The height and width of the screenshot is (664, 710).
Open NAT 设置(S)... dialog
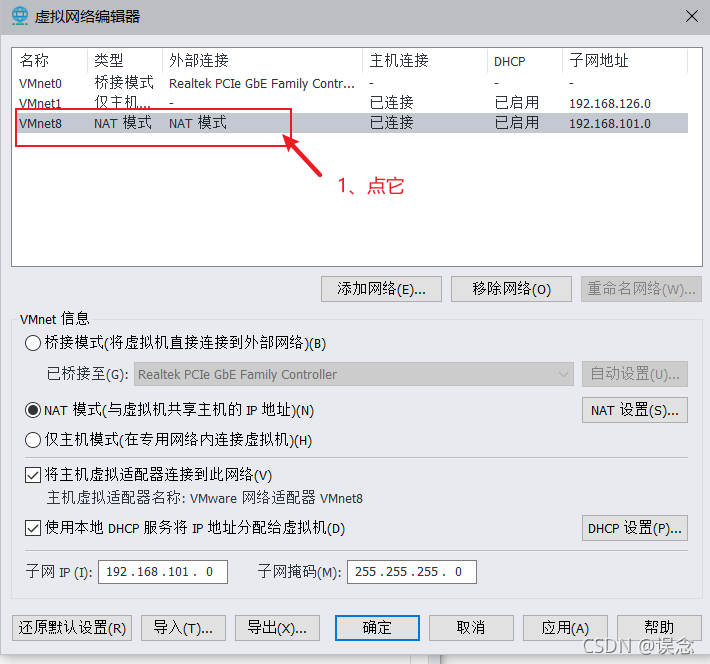pyautogui.click(x=635, y=410)
